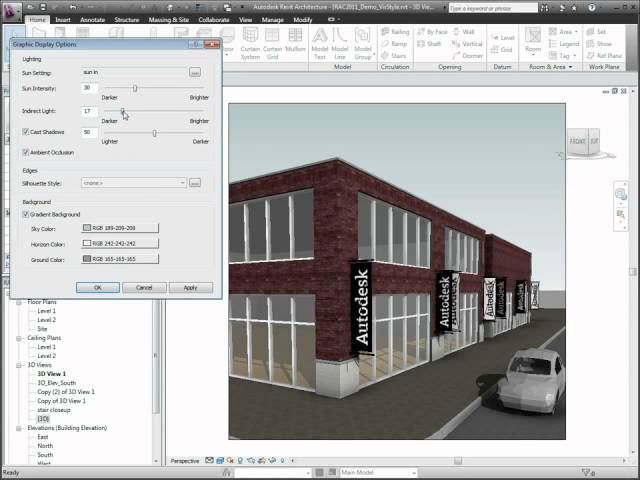This screenshot has width=640, height=480.
Task: Click OK in Graphic Display Options
Action: [x=98, y=287]
